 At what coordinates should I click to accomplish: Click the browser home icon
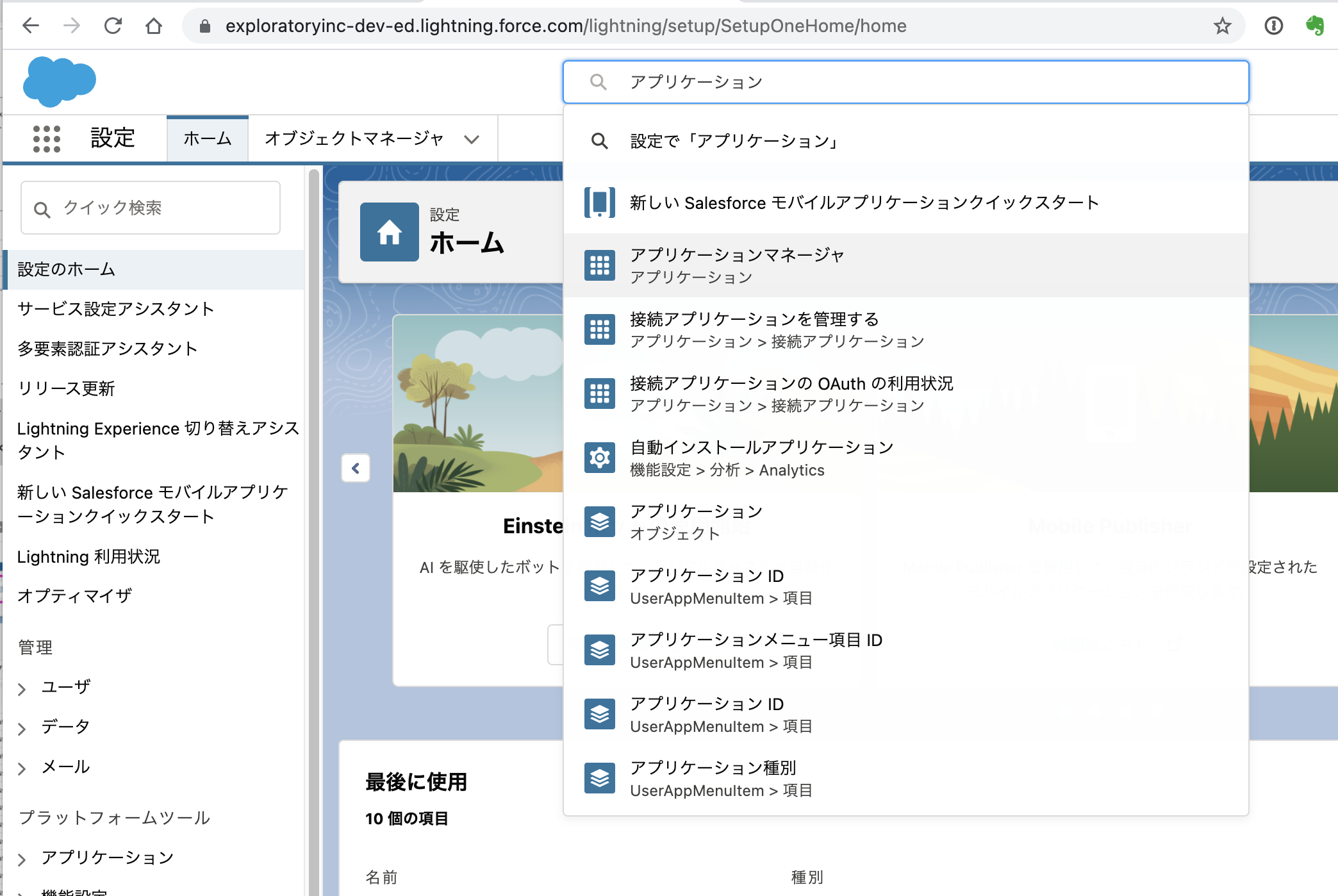(x=154, y=26)
